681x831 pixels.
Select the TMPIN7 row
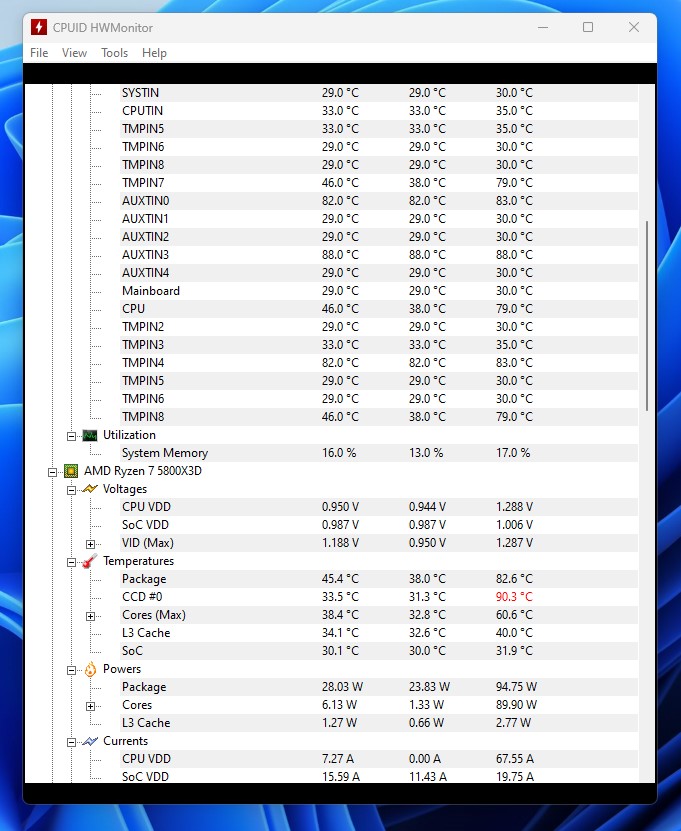pyautogui.click(x=379, y=183)
